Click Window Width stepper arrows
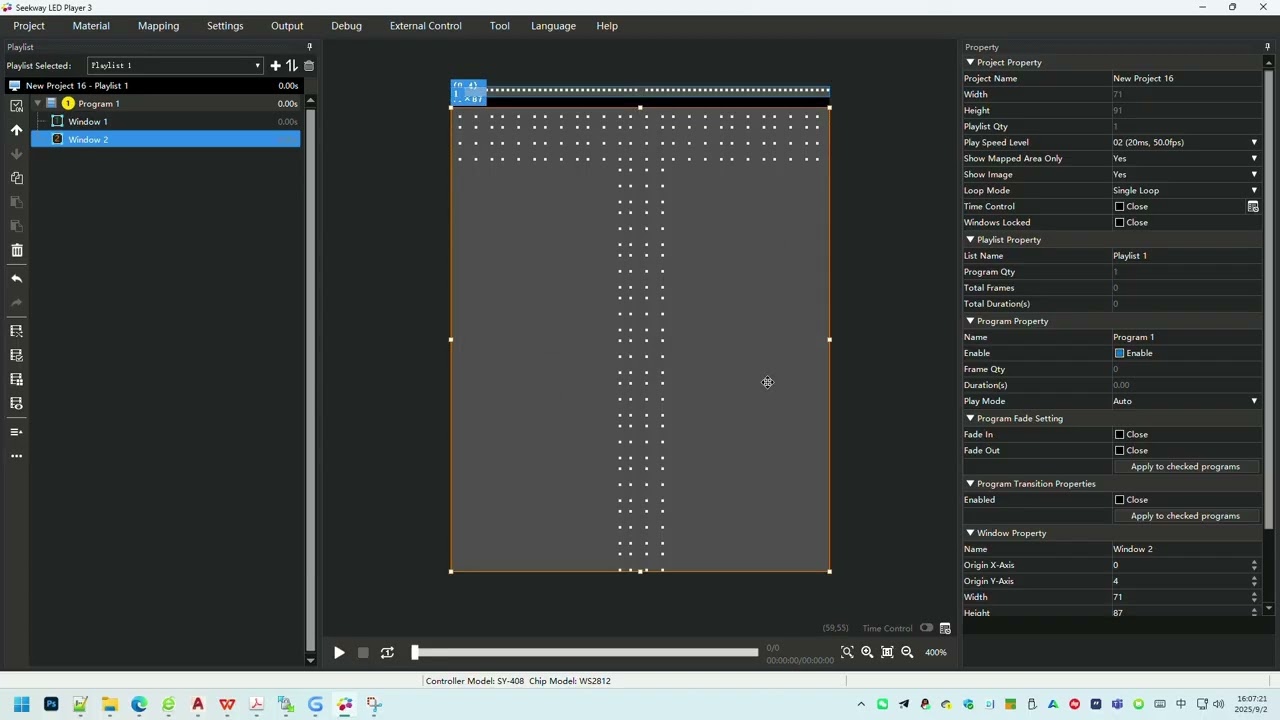Image resolution: width=1280 pixels, height=720 pixels. click(x=1254, y=597)
